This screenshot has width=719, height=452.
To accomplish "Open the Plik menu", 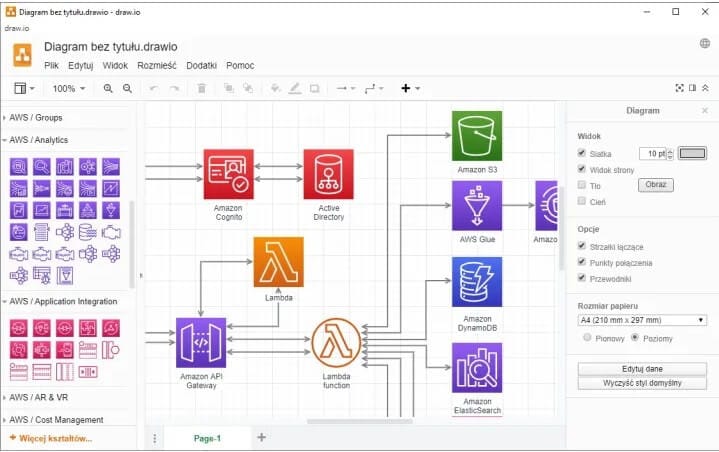I will [51, 66].
